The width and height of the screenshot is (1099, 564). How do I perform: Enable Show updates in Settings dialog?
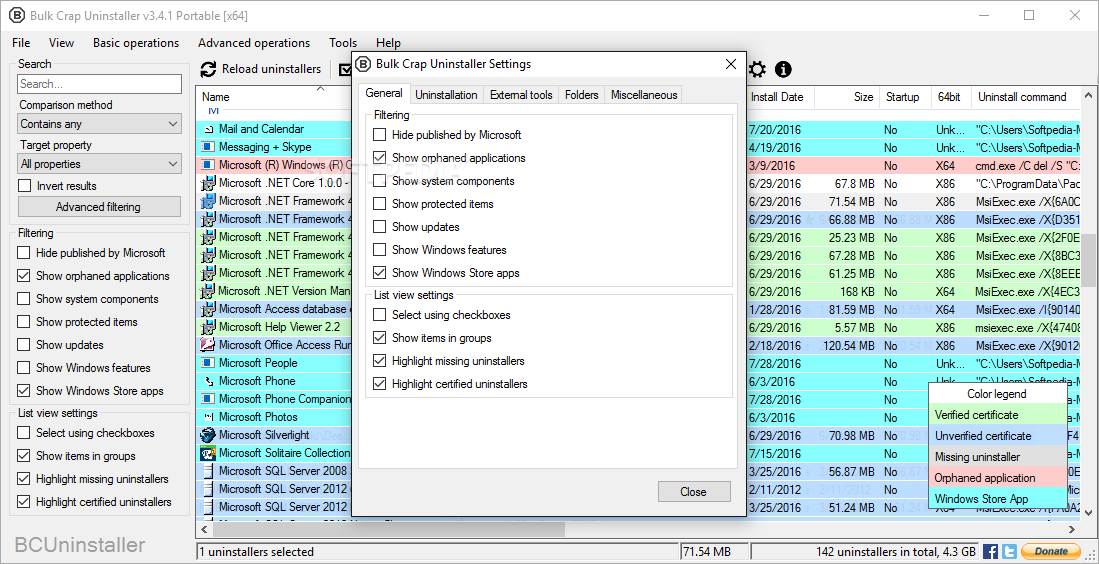pyautogui.click(x=379, y=227)
